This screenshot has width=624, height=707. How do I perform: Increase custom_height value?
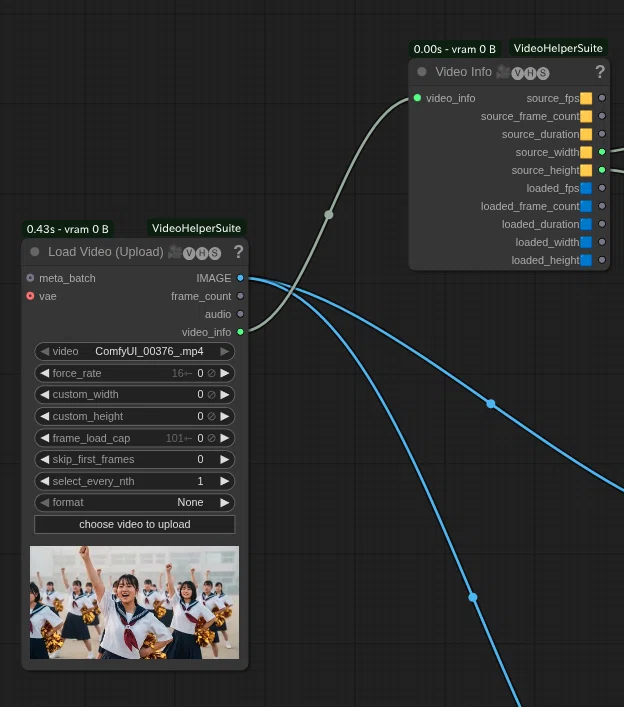[x=224, y=416]
